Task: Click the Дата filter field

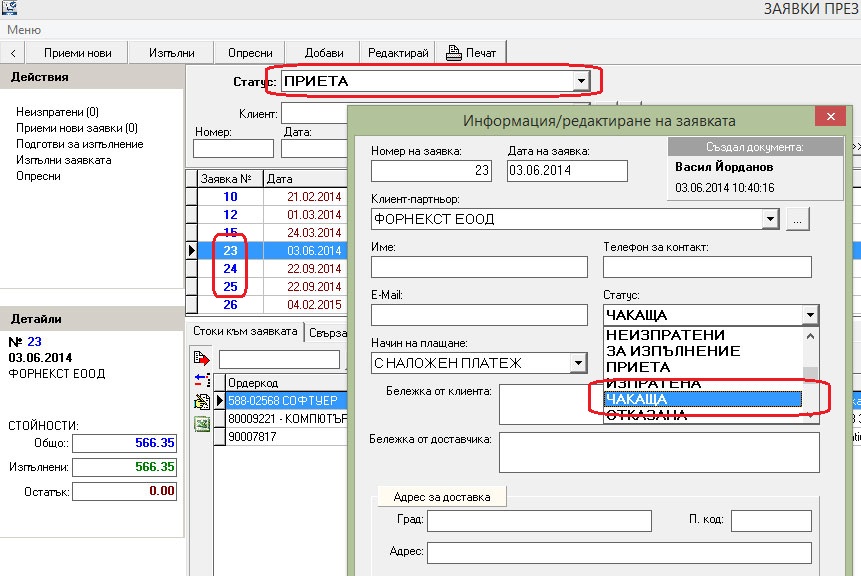Action: [314, 148]
